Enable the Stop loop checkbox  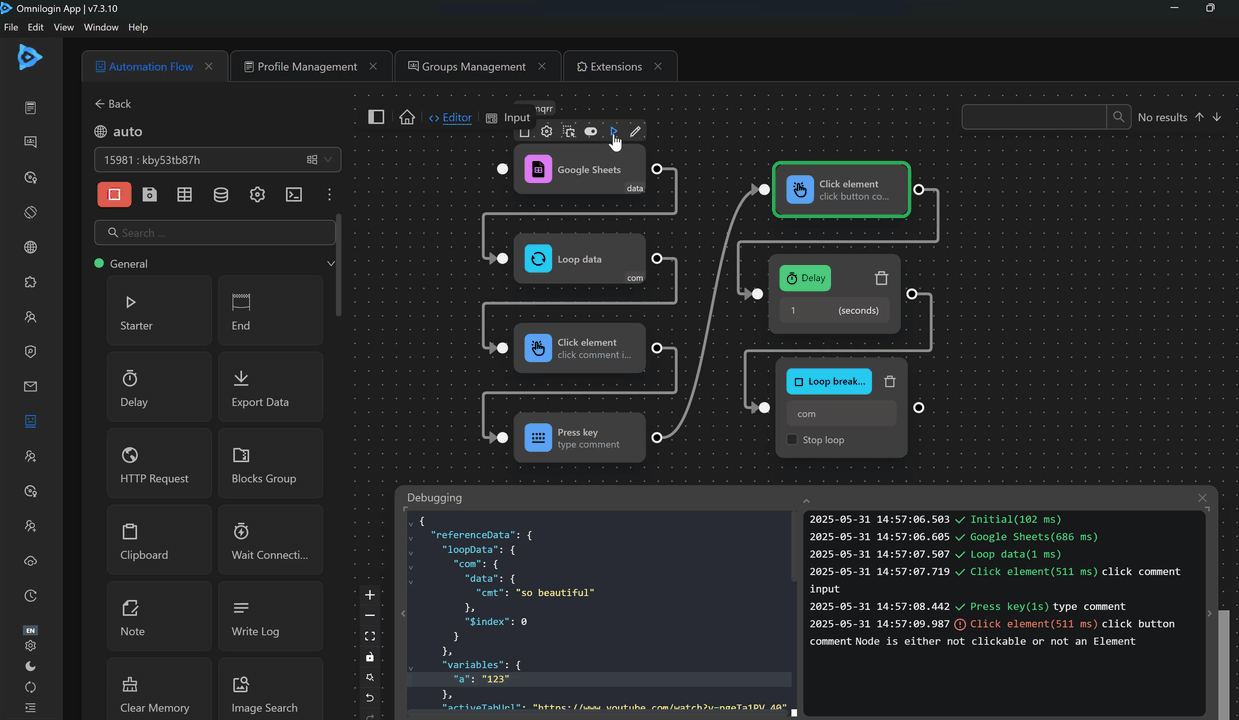[x=792, y=440]
